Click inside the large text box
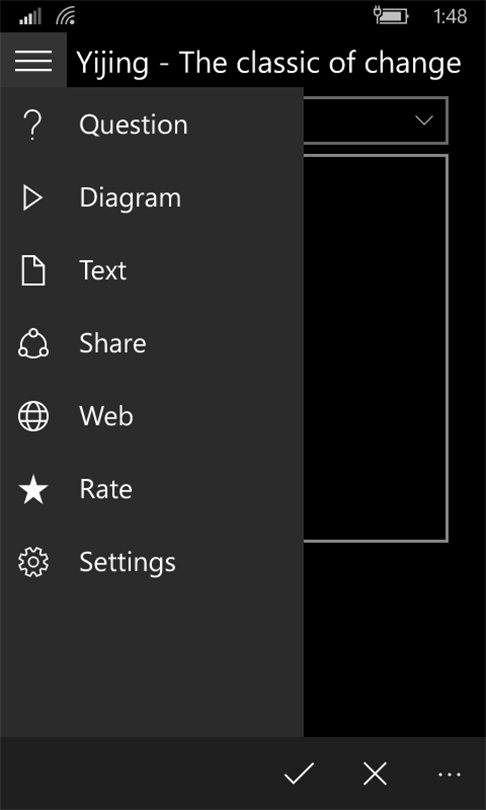The height and width of the screenshot is (810, 486). [375, 349]
